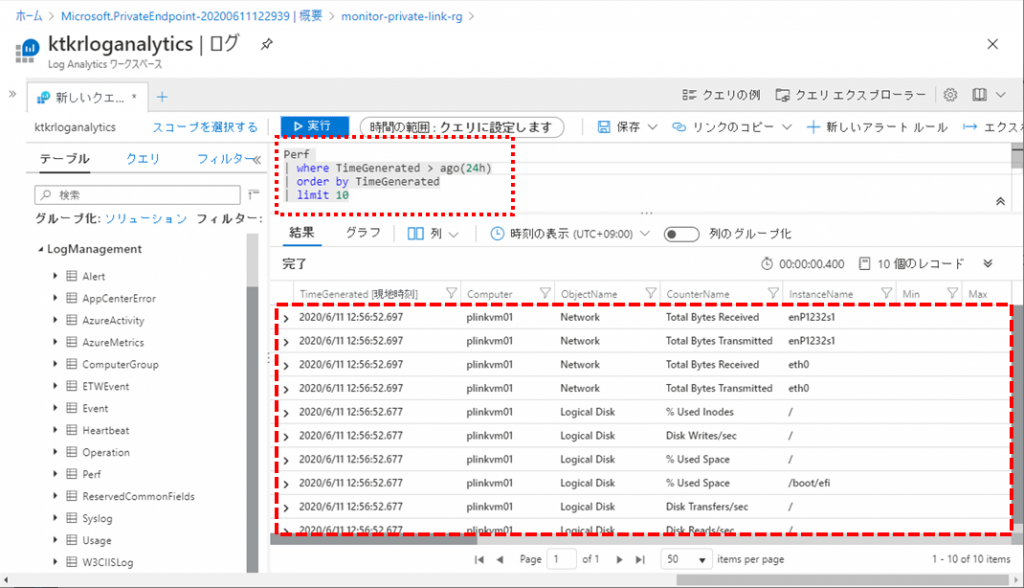Open time display UTC+09:00 dropdown
1024x588 pixels.
click(x=570, y=234)
